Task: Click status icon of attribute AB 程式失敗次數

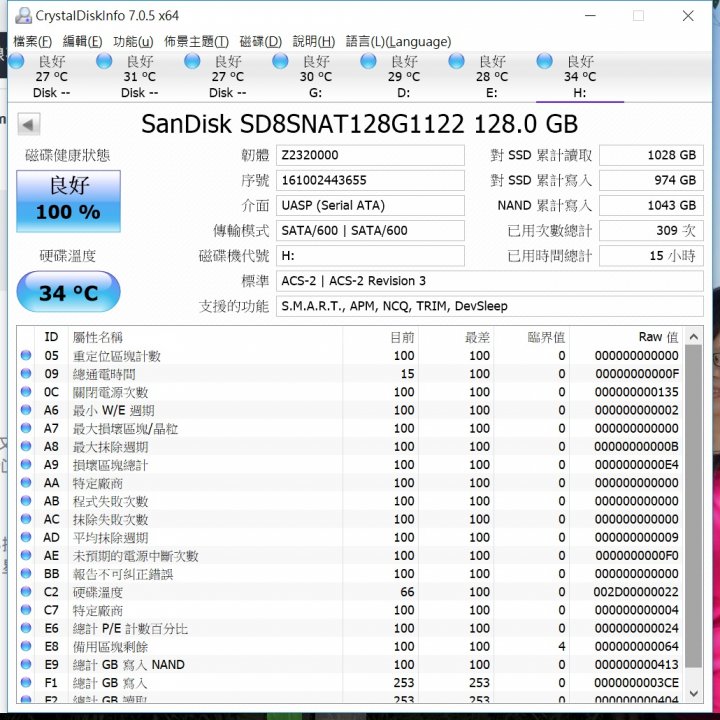Action: pyautogui.click(x=26, y=501)
